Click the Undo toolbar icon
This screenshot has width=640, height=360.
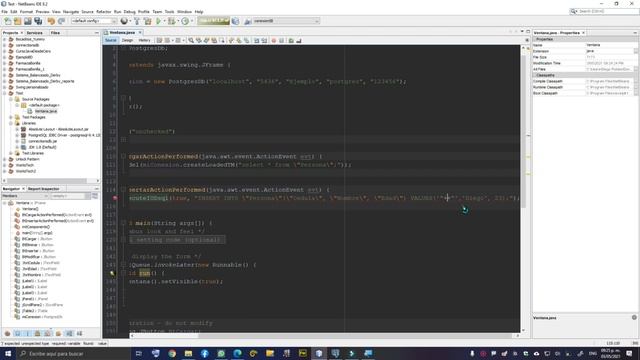click(x=51, y=21)
